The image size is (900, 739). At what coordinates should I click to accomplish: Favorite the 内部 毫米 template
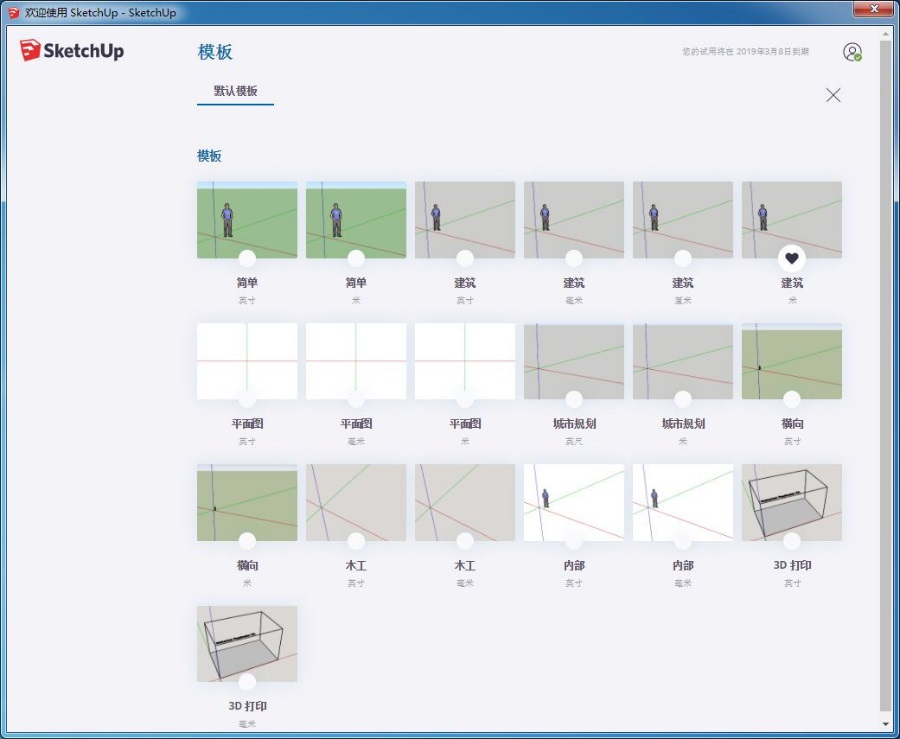point(682,541)
